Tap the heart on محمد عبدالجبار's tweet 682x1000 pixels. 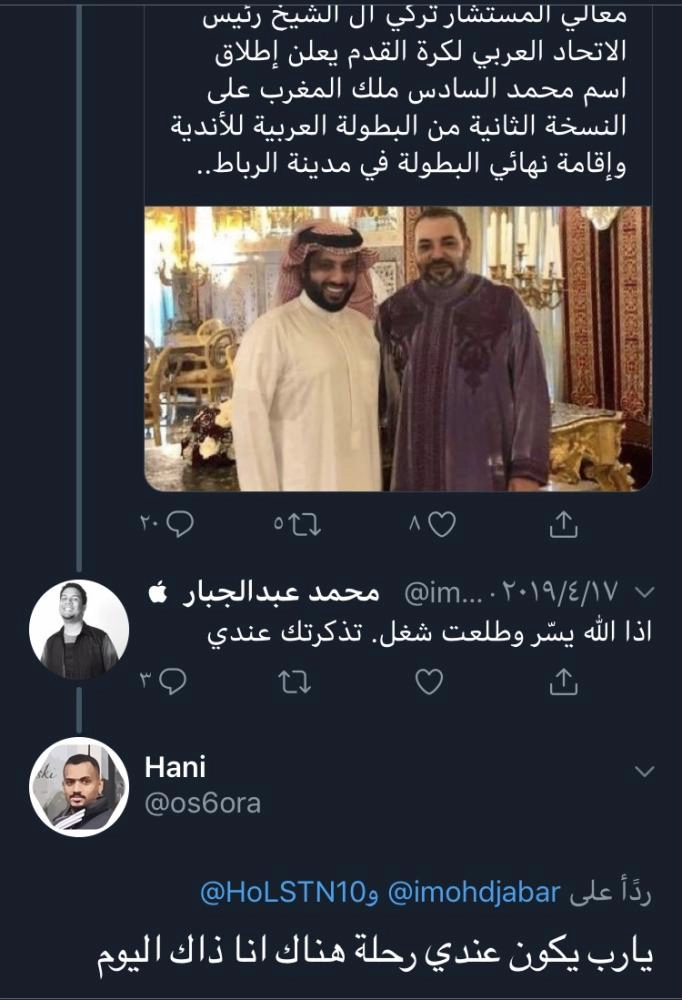tap(429, 682)
